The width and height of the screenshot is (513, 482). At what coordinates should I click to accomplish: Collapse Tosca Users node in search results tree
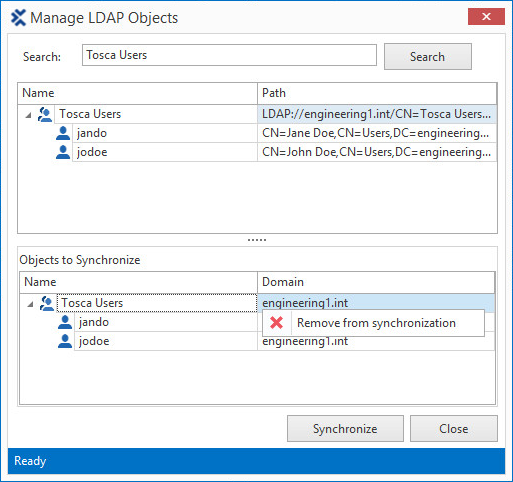pos(28,115)
